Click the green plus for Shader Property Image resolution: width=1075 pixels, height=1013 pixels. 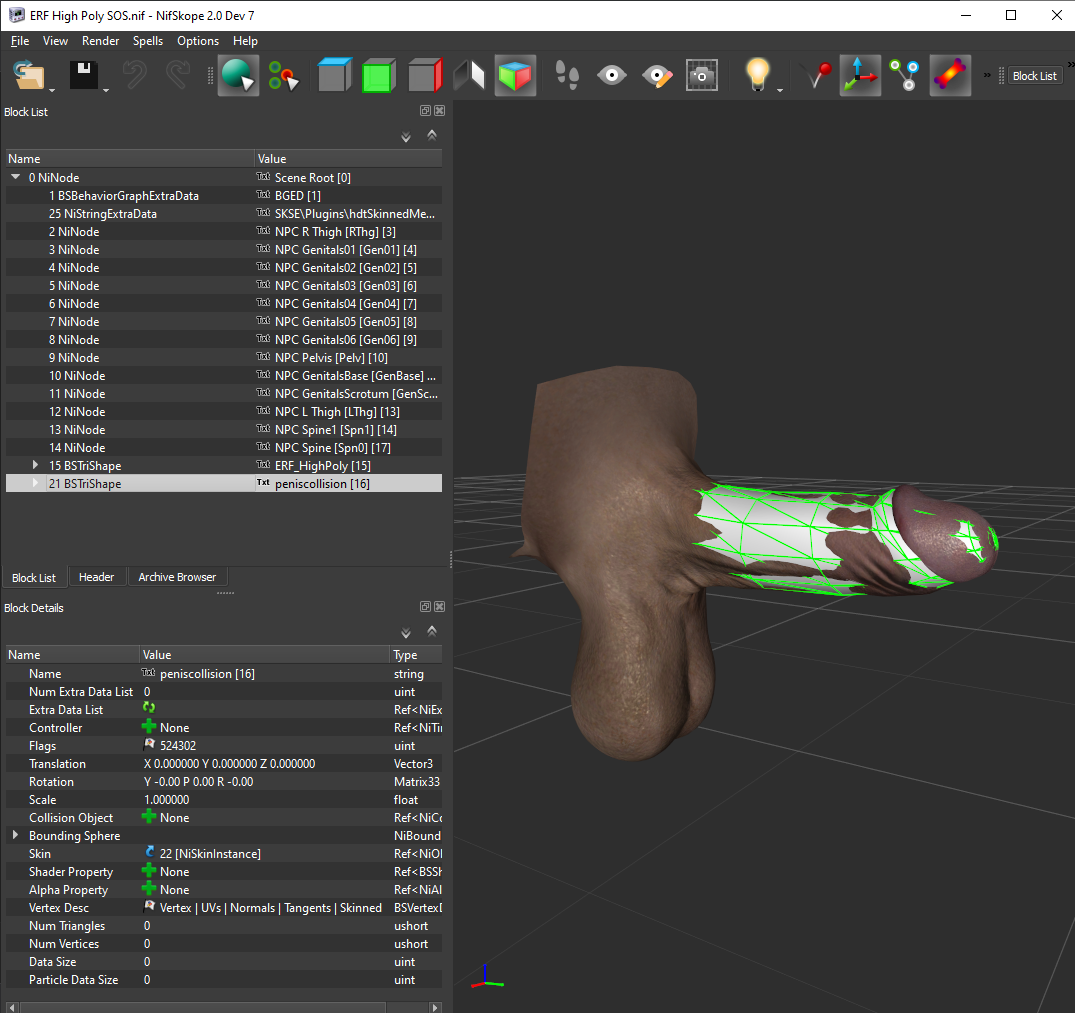click(149, 870)
